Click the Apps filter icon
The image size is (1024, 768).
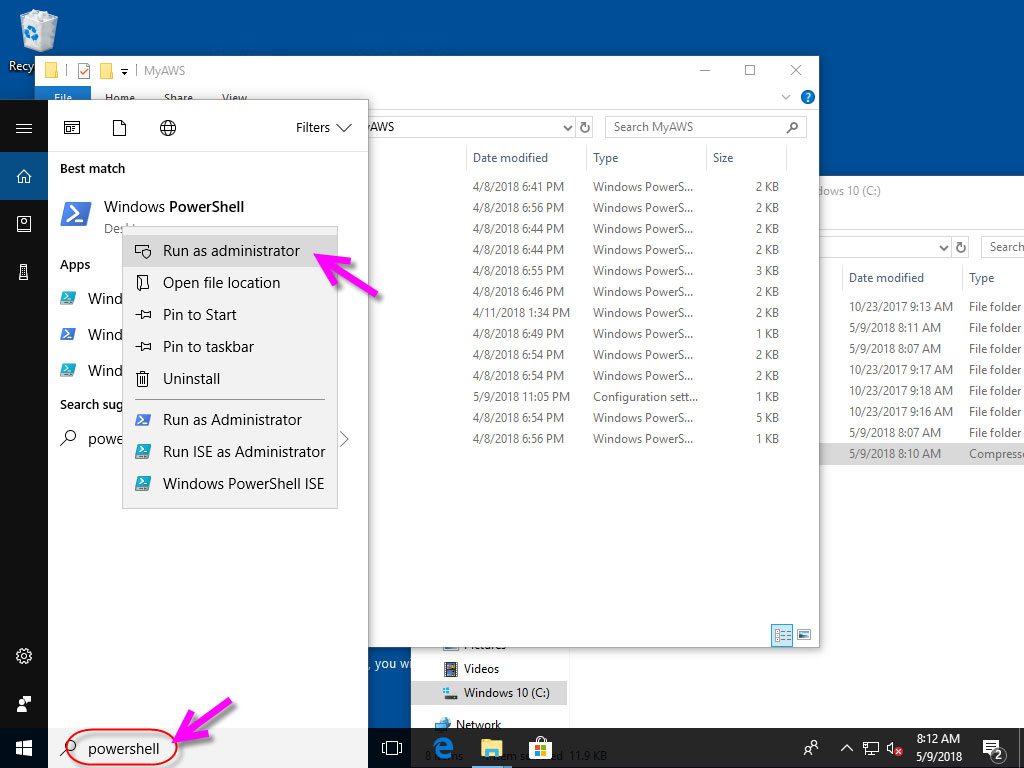[x=72, y=128]
